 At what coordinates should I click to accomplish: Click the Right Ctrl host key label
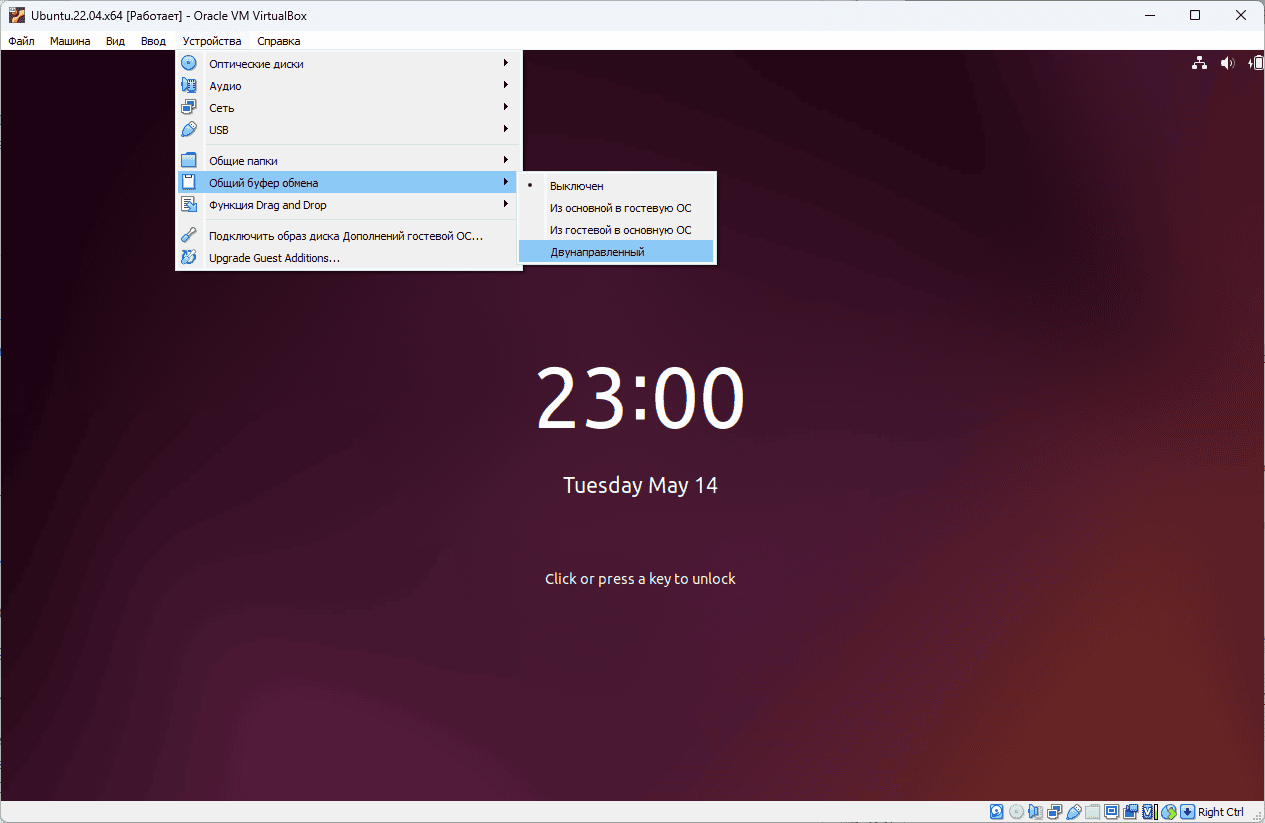1220,812
